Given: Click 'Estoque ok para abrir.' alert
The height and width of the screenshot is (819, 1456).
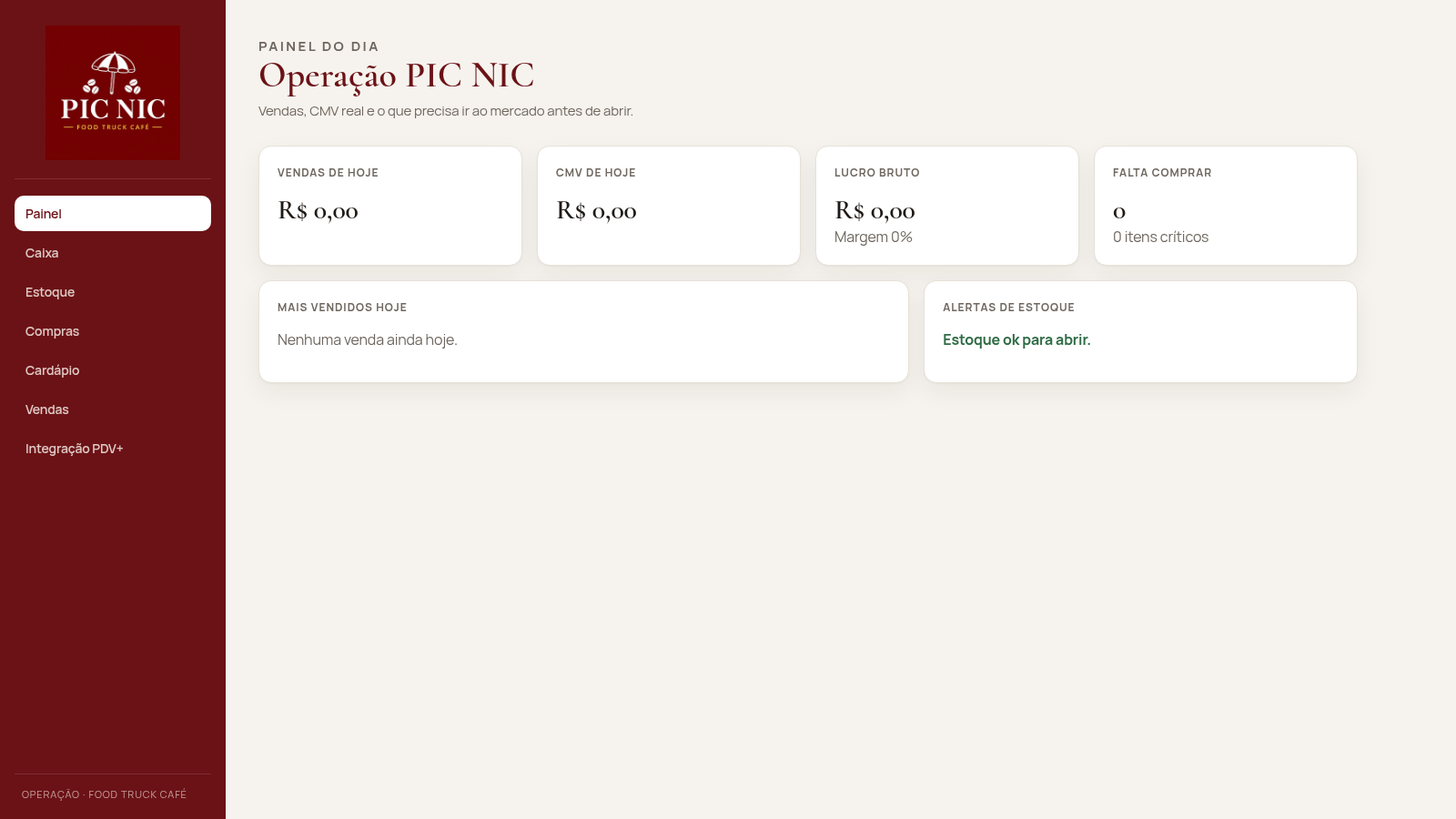Looking at the screenshot, I should pos(1016,339).
